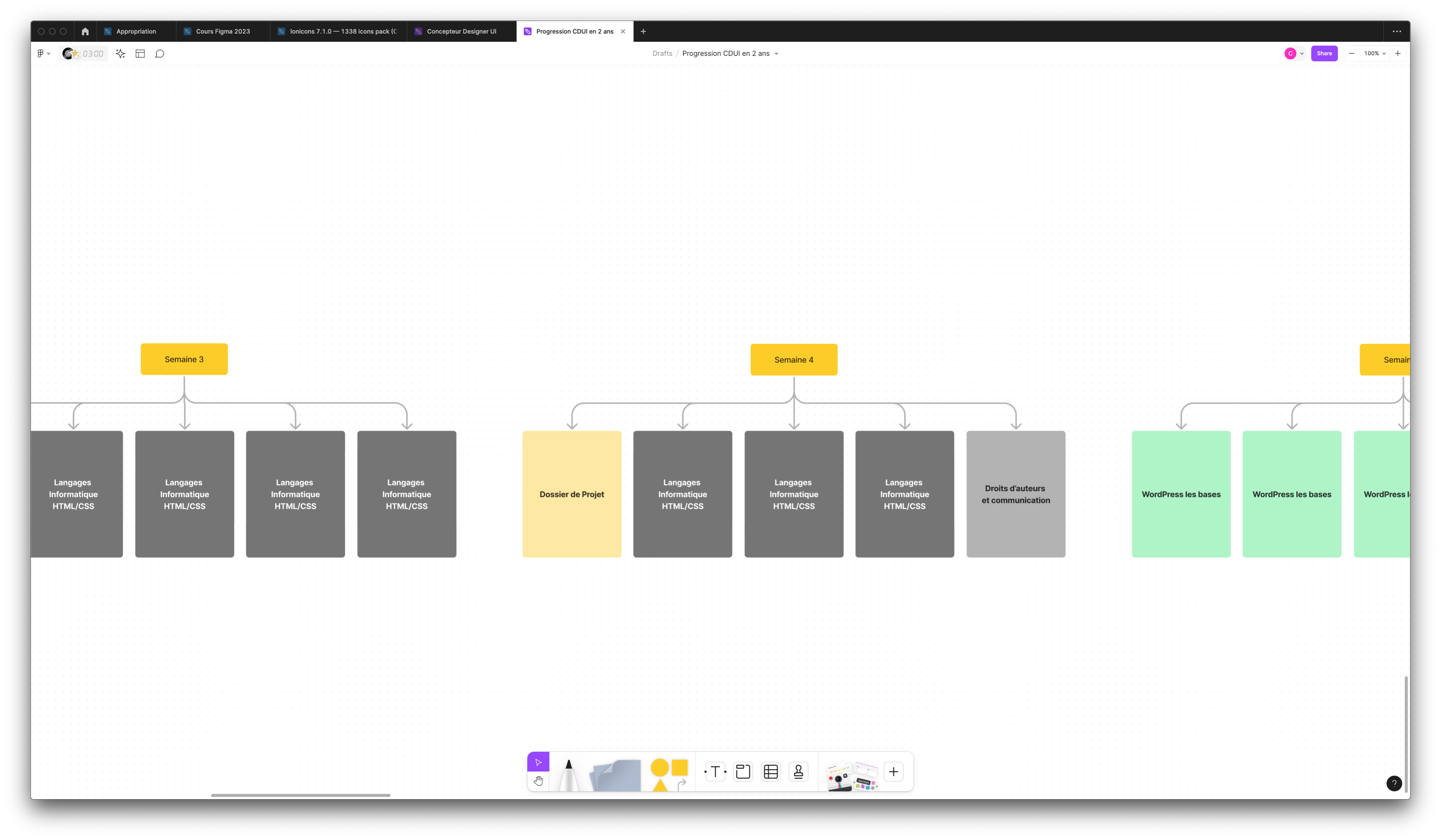Open the Stamp tool
Viewport: 1441px width, 840px height.
[798, 772]
